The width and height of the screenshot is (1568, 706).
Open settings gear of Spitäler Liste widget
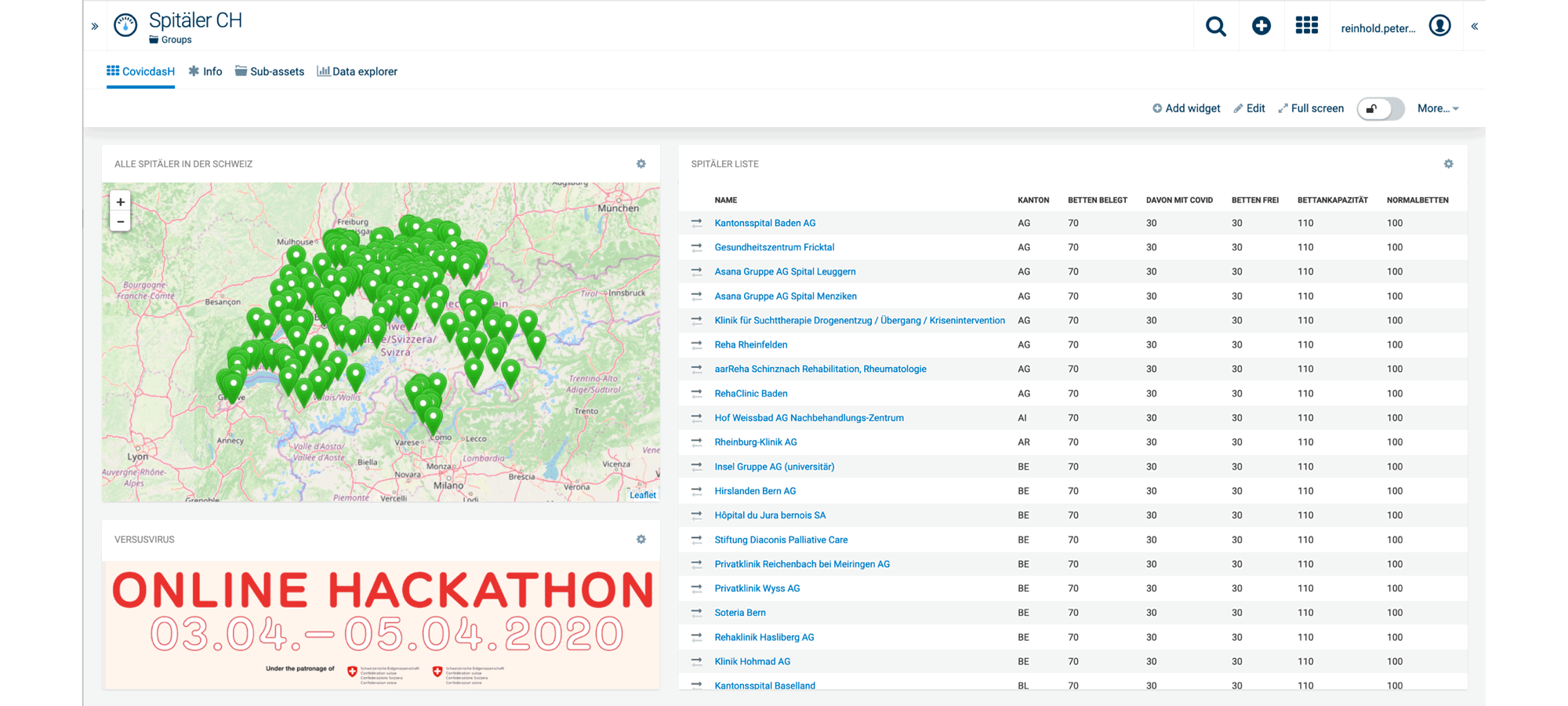click(x=1449, y=164)
